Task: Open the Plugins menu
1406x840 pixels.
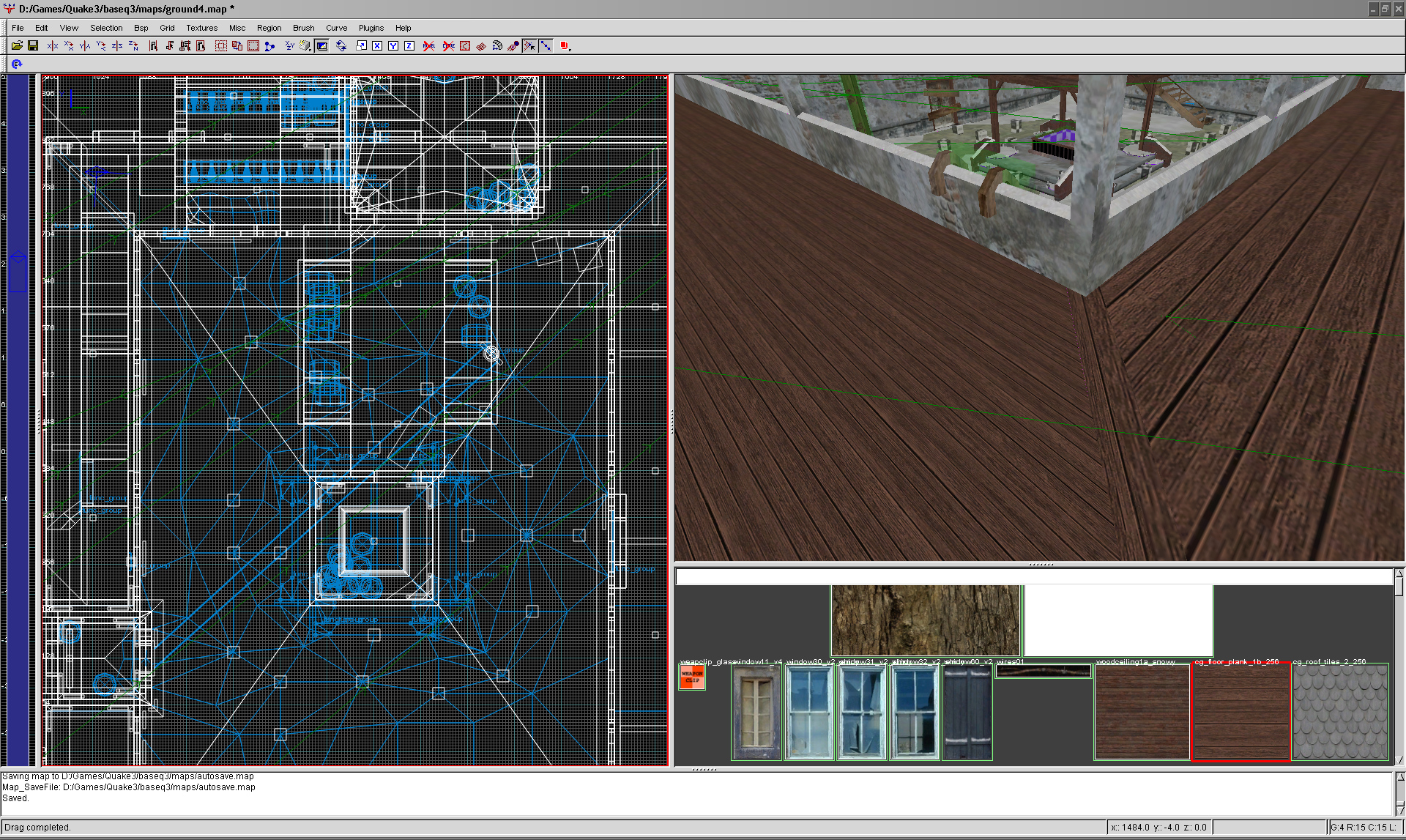Action: pos(371,28)
